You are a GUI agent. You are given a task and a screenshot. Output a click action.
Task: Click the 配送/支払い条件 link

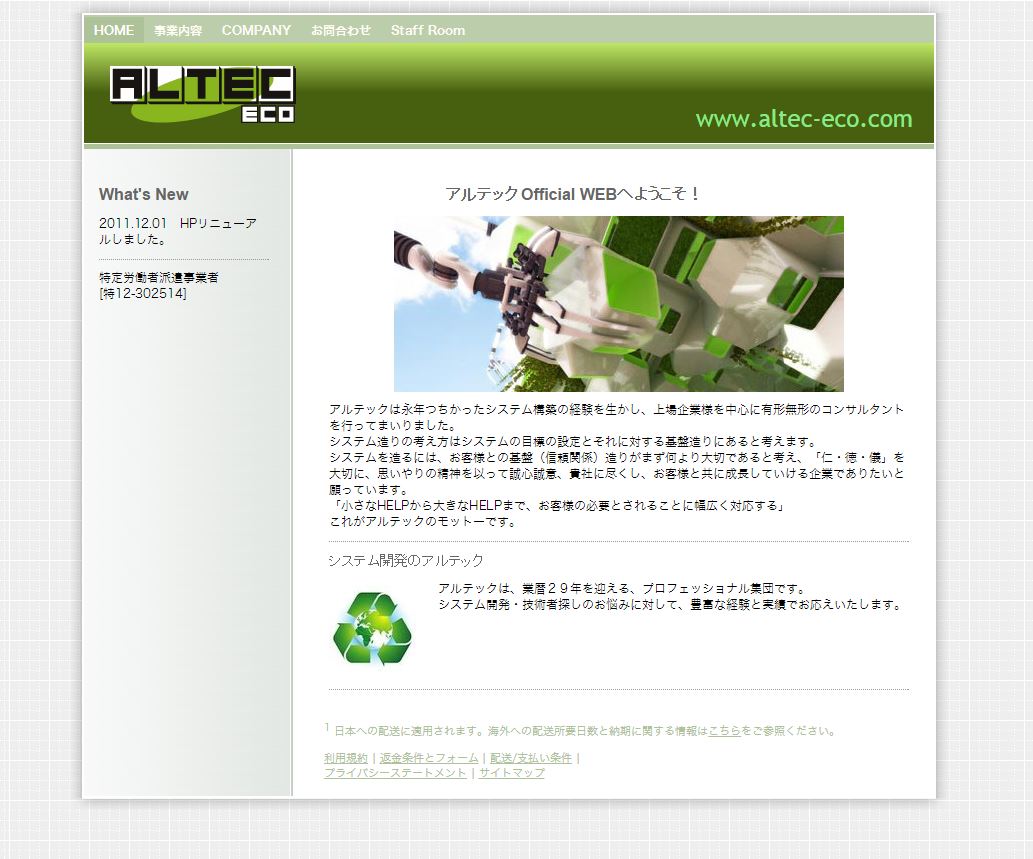530,758
